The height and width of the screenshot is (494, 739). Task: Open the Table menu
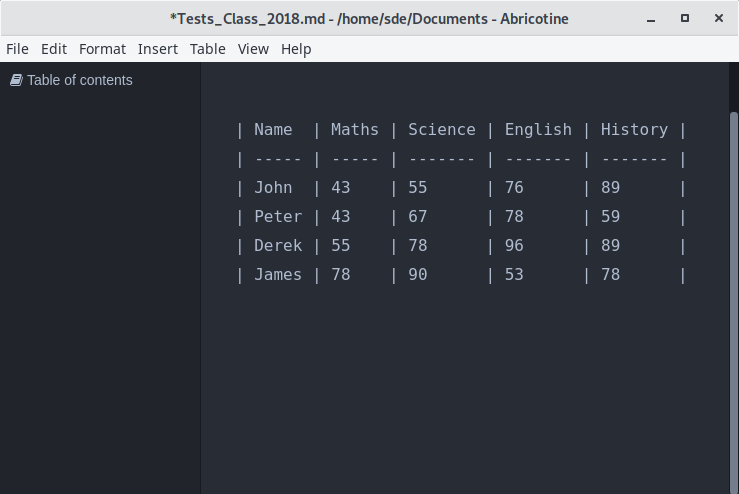point(208,49)
